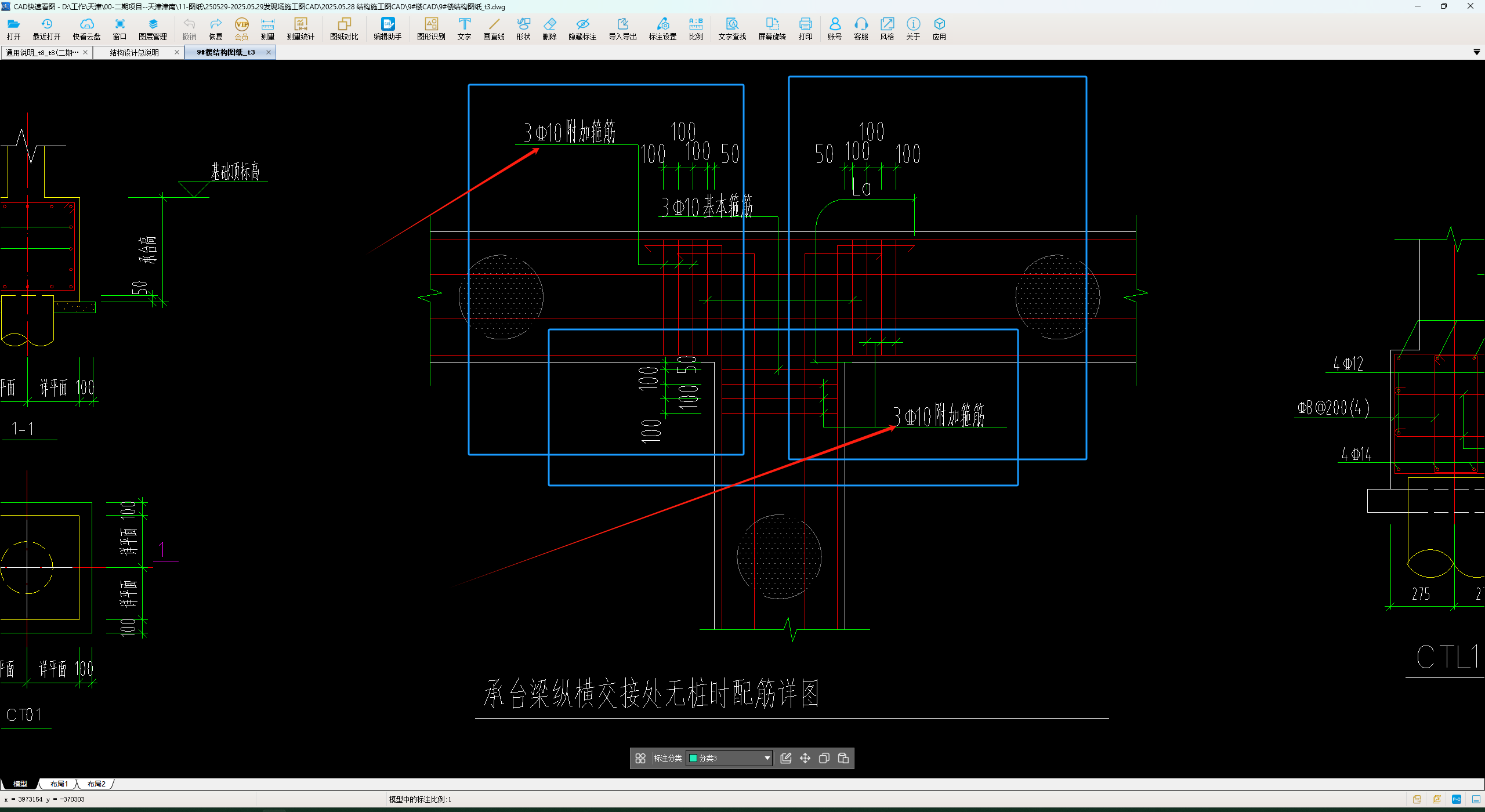Open 快看云盘 cloud drive
This screenshot has width=1485, height=812.
click(86, 28)
